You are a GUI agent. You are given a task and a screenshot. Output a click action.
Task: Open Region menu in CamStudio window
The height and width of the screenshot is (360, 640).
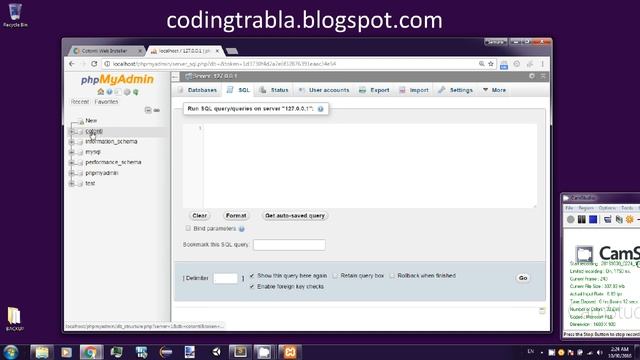coord(586,208)
